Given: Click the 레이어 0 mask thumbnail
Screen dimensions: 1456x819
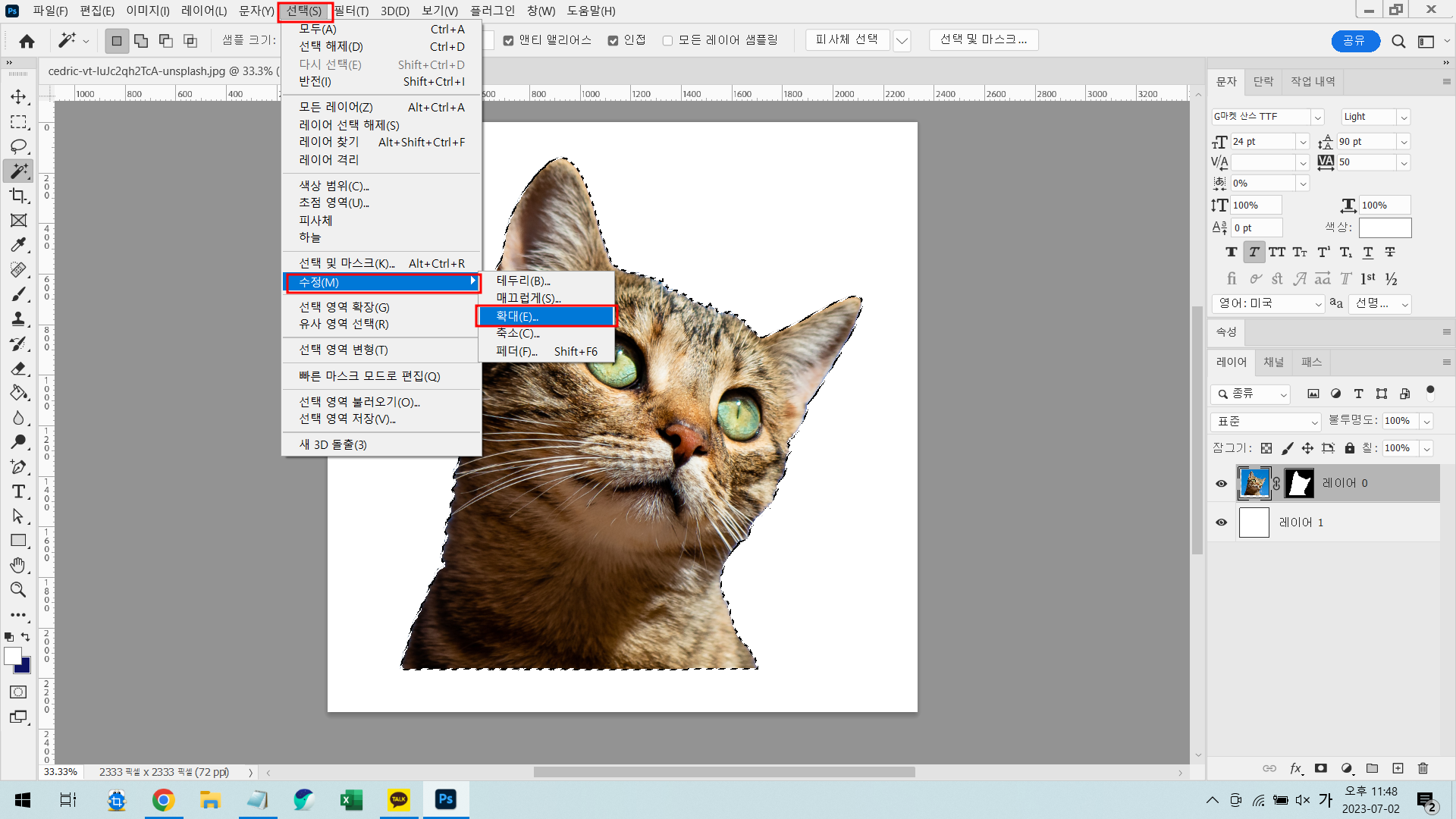Looking at the screenshot, I should coord(1299,483).
